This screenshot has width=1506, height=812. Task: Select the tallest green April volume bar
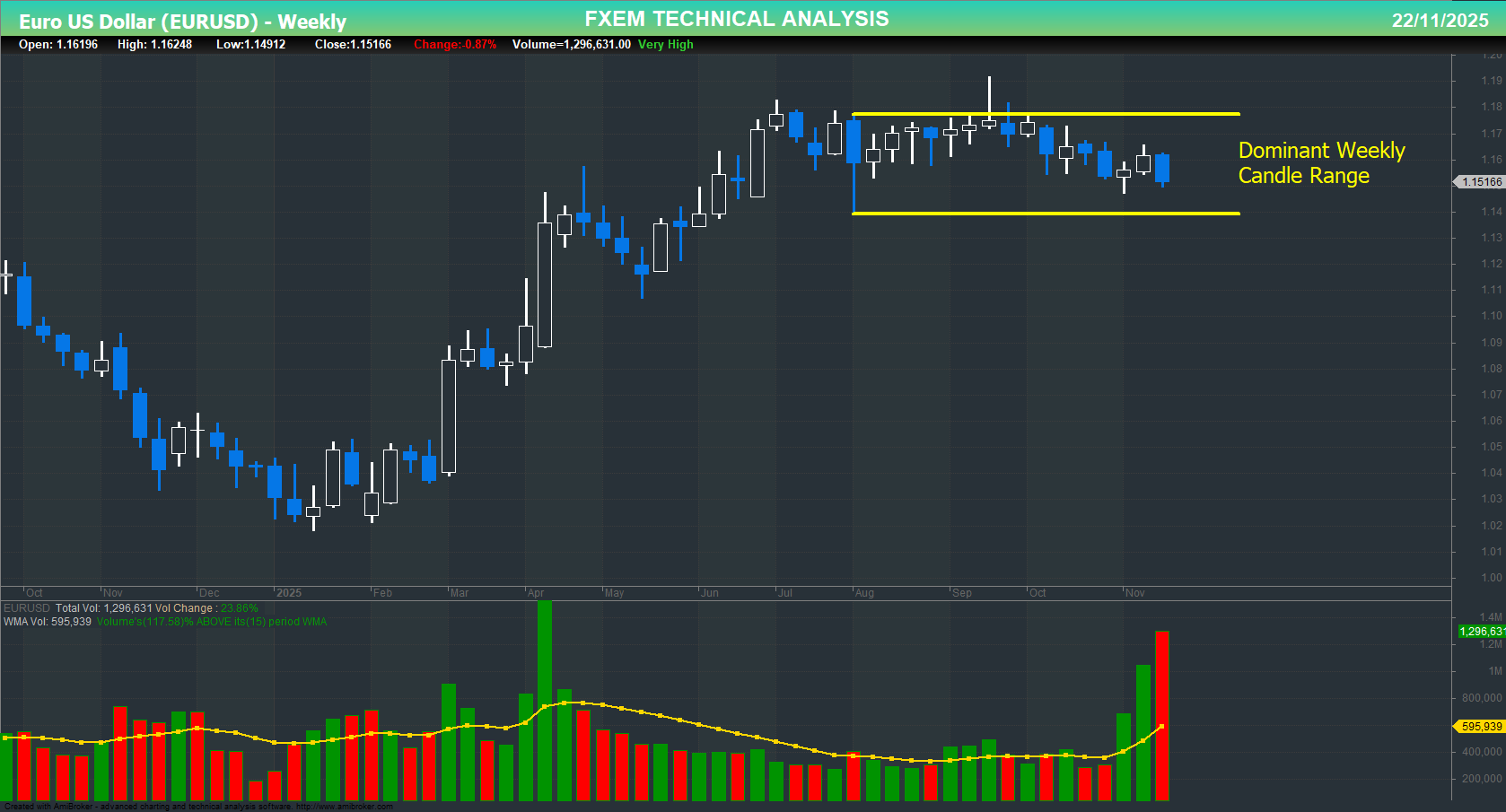pyautogui.click(x=546, y=700)
